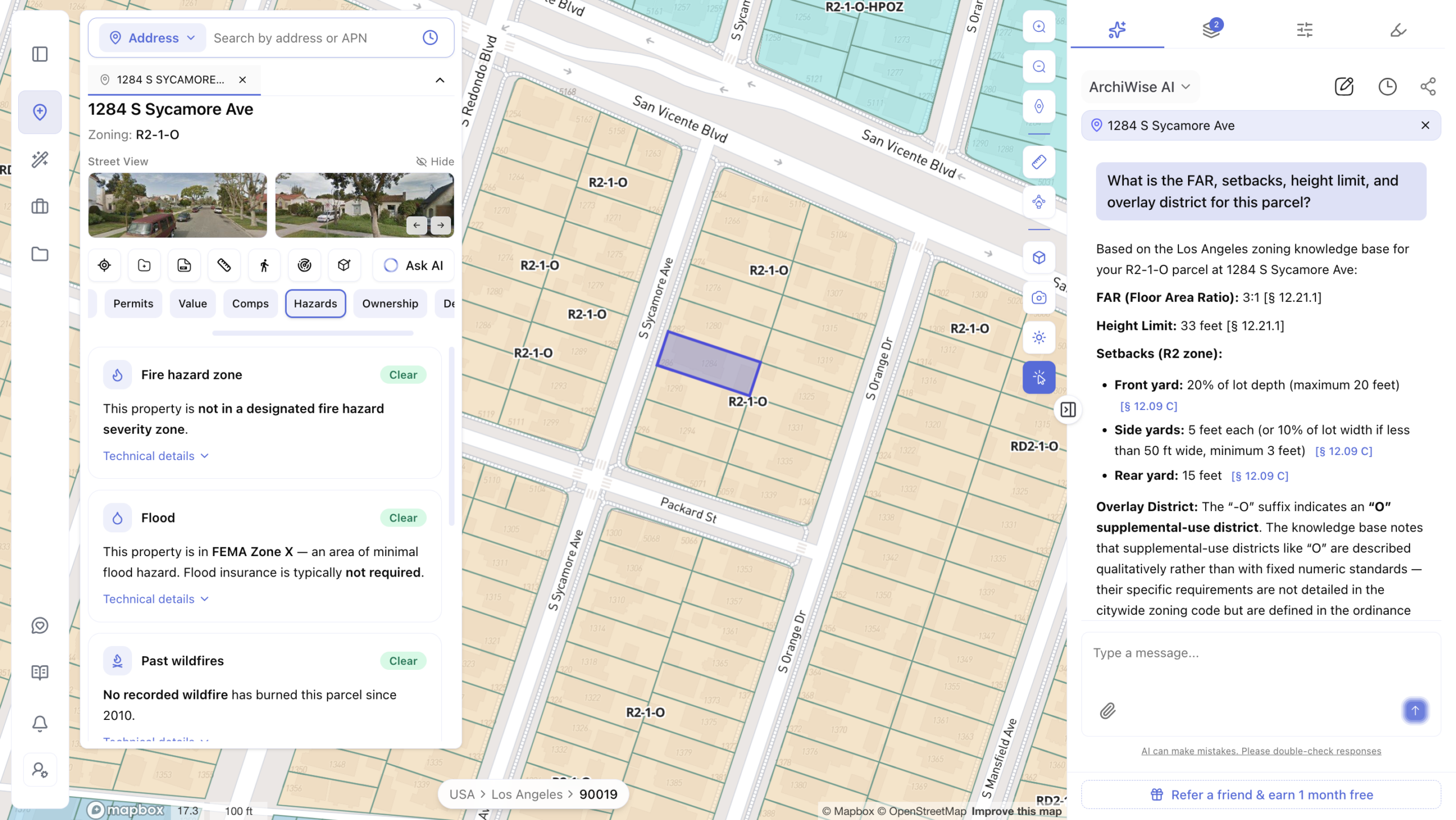Open the briefcase portfolio section
Screen dimensions: 1456x820
[40, 206]
